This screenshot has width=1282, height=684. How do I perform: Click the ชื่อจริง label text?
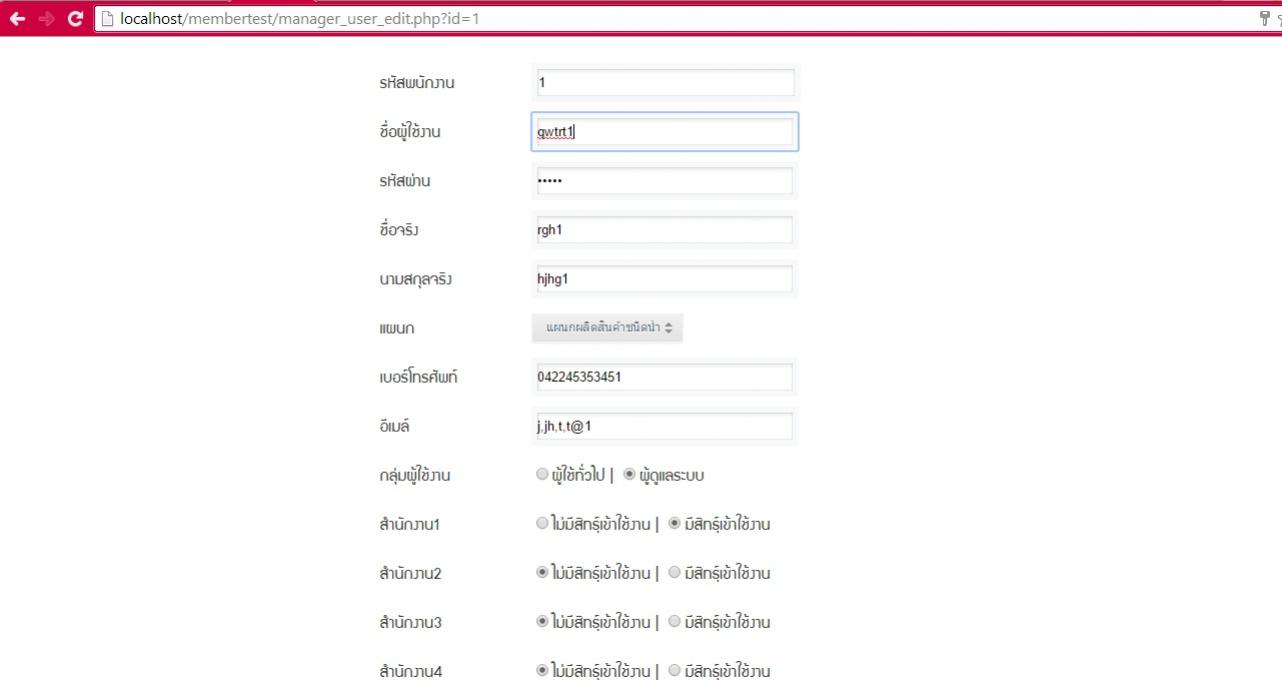pyautogui.click(x=399, y=230)
